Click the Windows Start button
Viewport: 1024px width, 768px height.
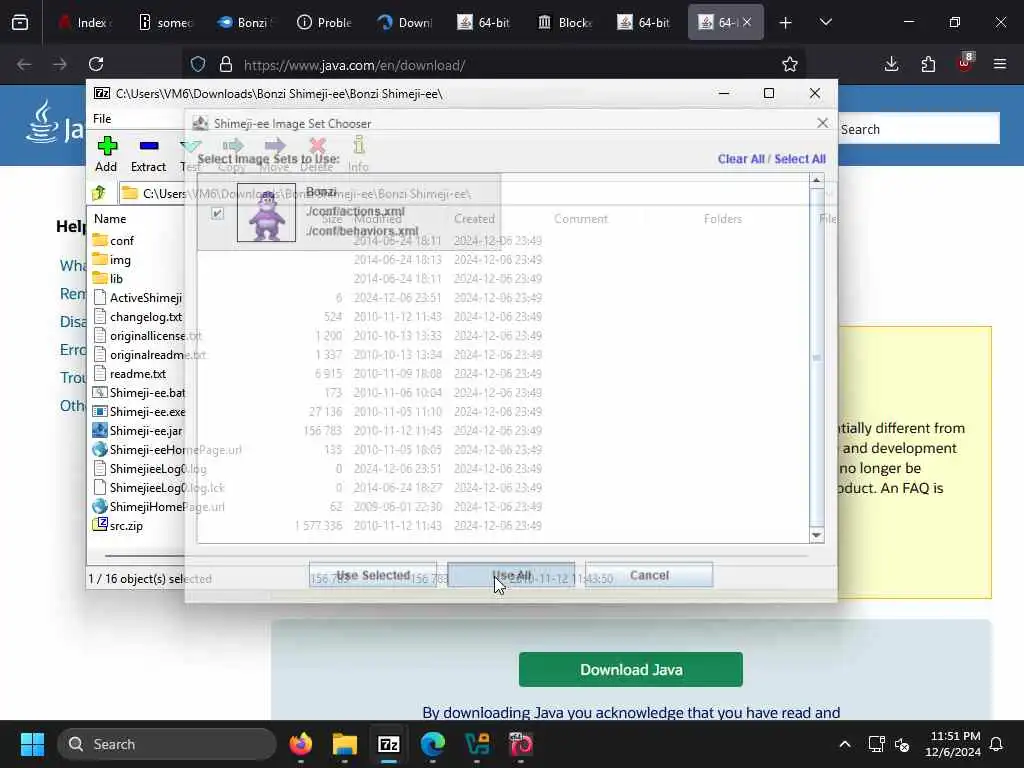[32, 744]
